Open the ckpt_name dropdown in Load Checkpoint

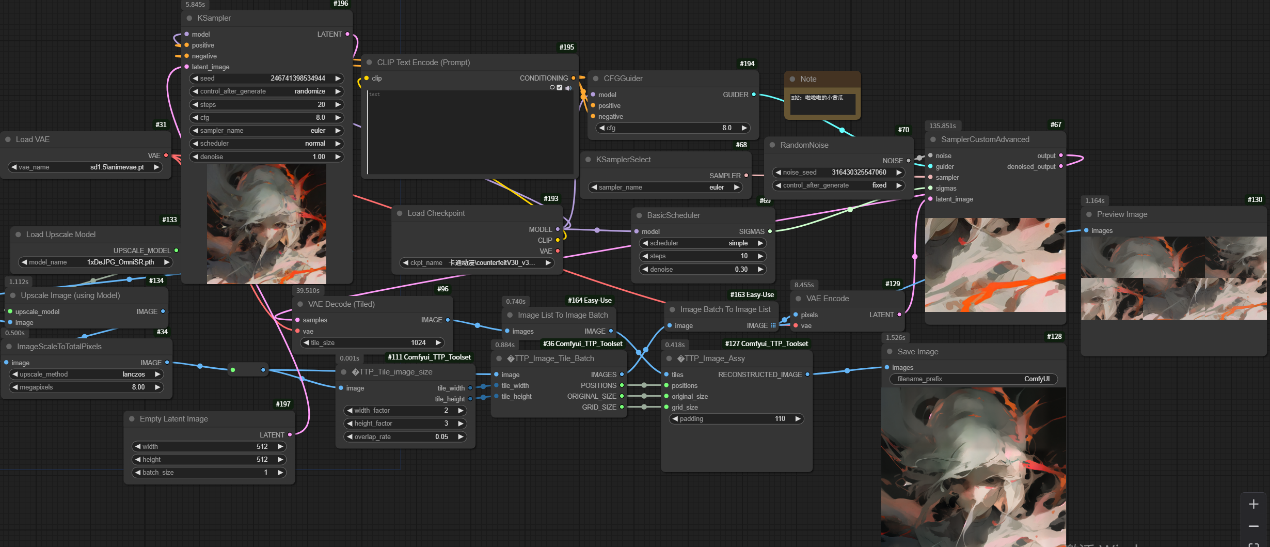click(478, 262)
